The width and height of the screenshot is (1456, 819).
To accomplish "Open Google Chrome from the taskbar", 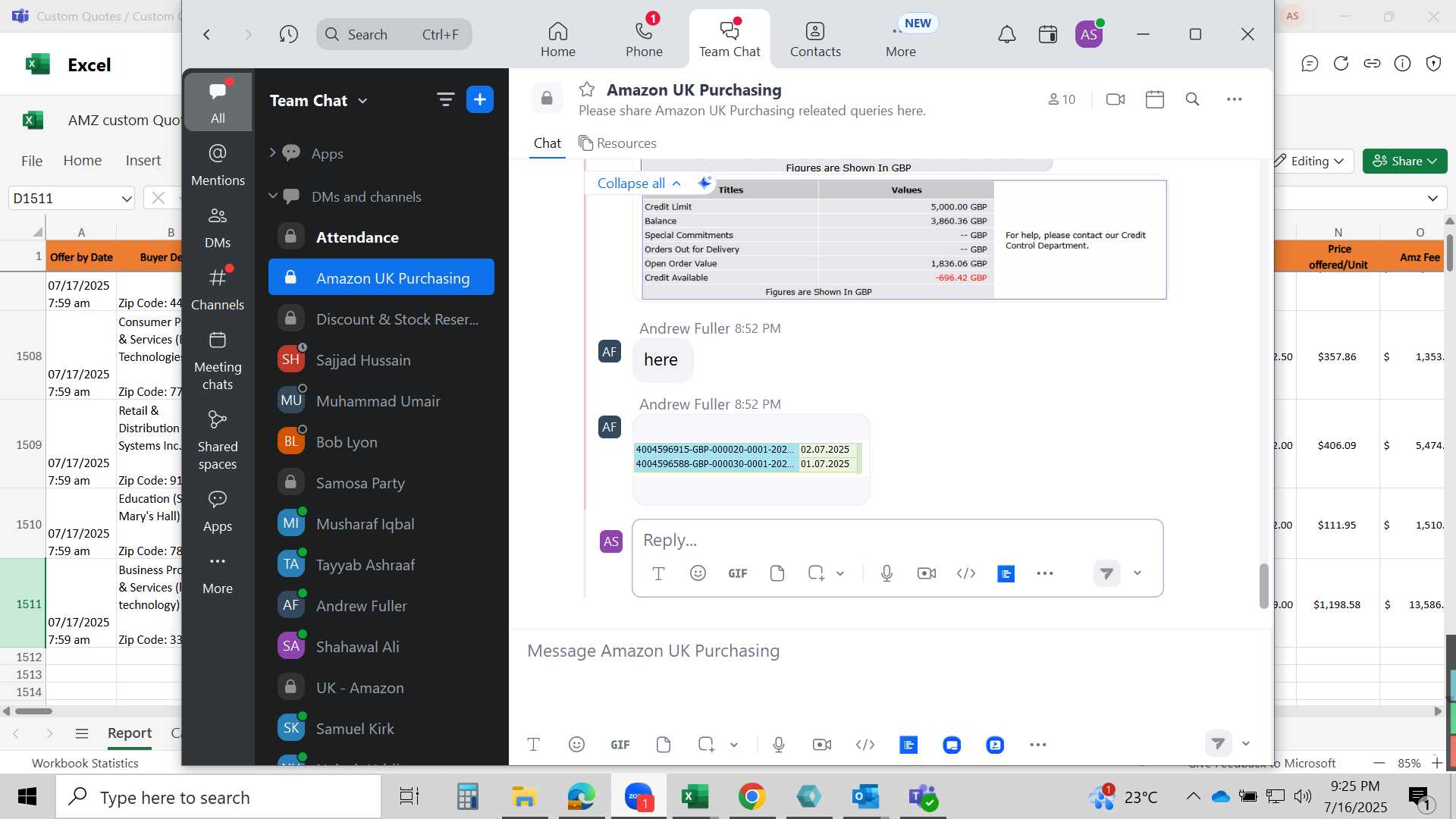I will 752,797.
